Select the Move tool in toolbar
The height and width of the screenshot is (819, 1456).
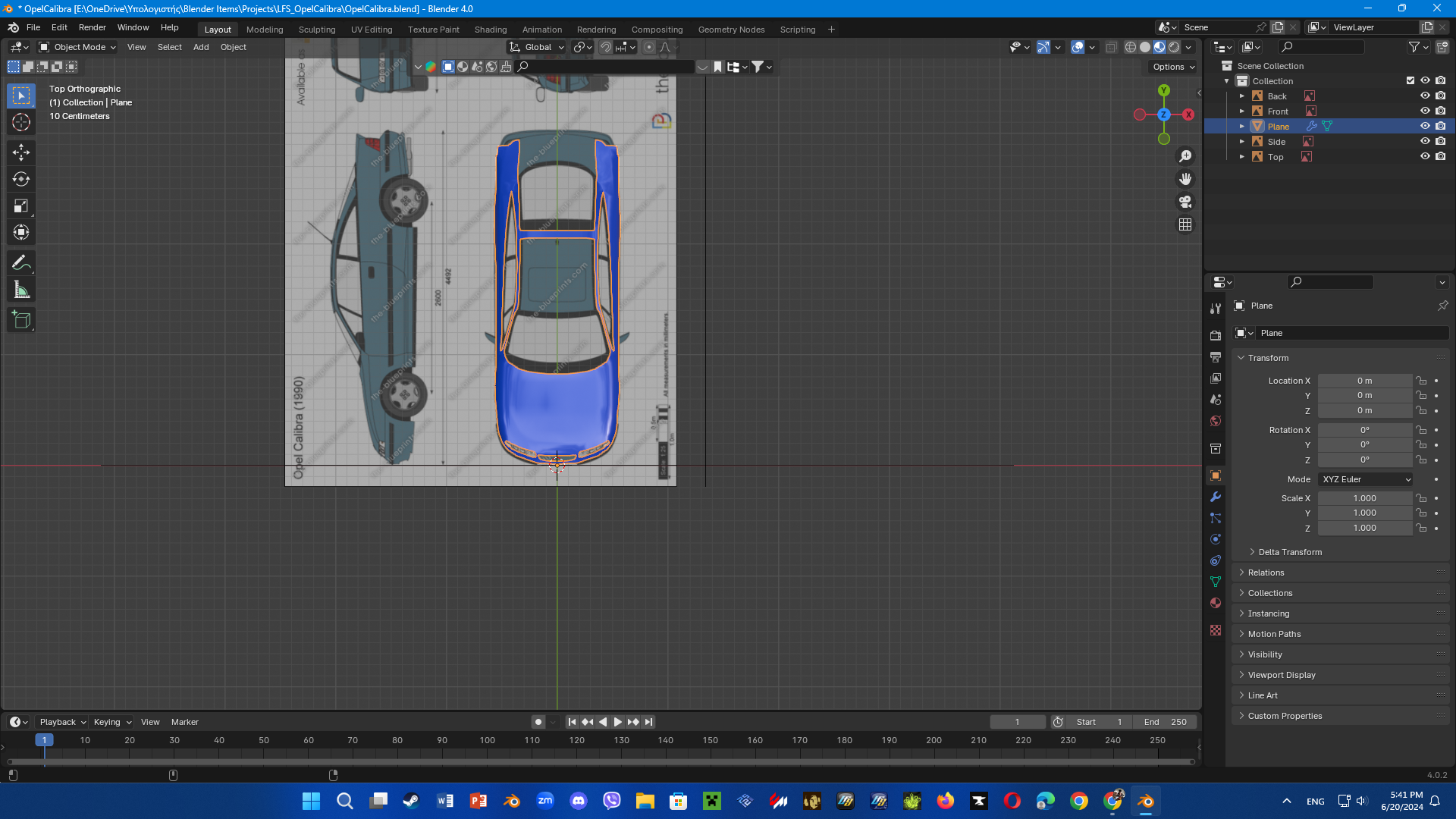(21, 152)
